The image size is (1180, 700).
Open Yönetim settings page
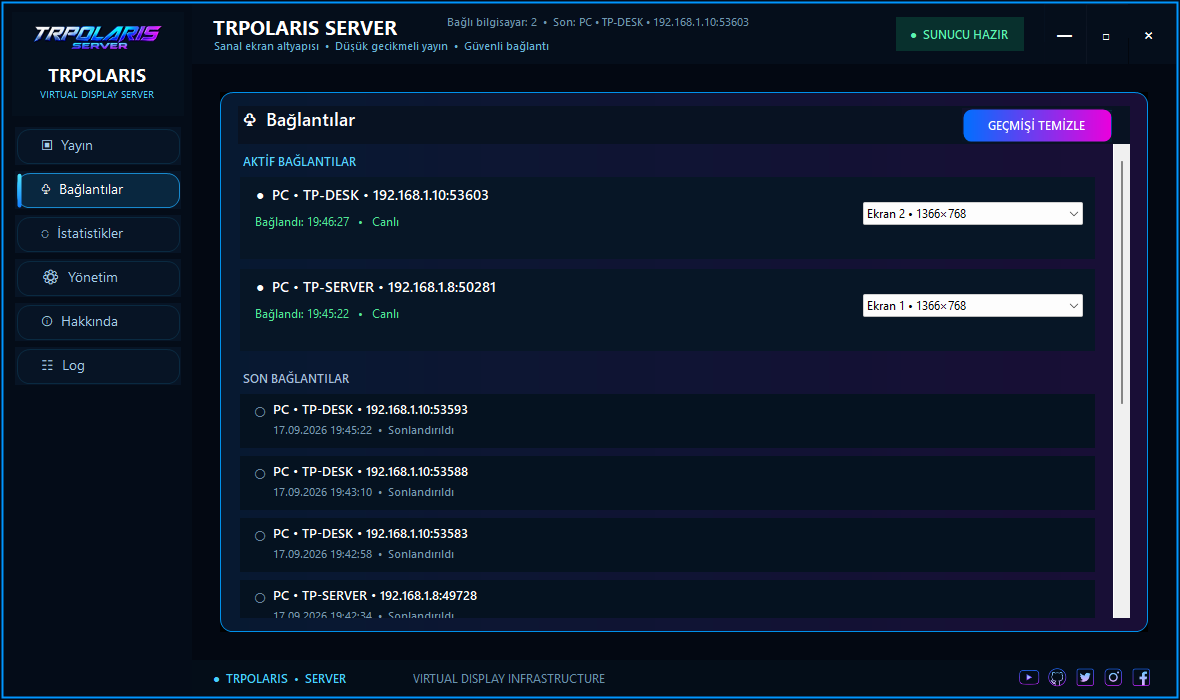98,278
